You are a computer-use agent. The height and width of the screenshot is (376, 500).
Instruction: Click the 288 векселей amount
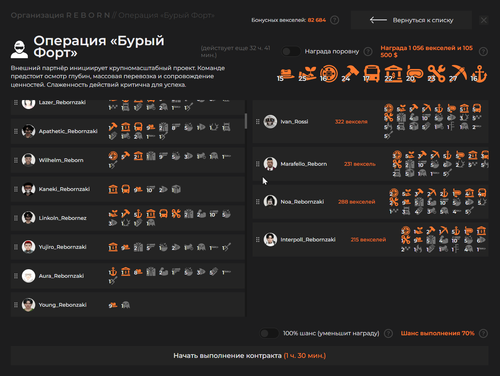pyautogui.click(x=356, y=202)
